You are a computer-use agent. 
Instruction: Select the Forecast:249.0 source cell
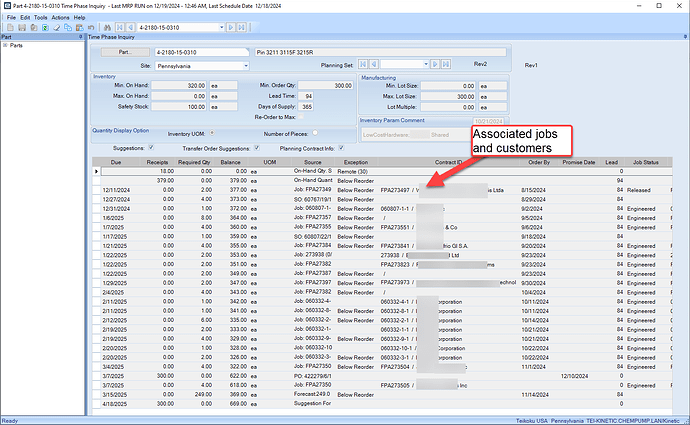pos(313,394)
